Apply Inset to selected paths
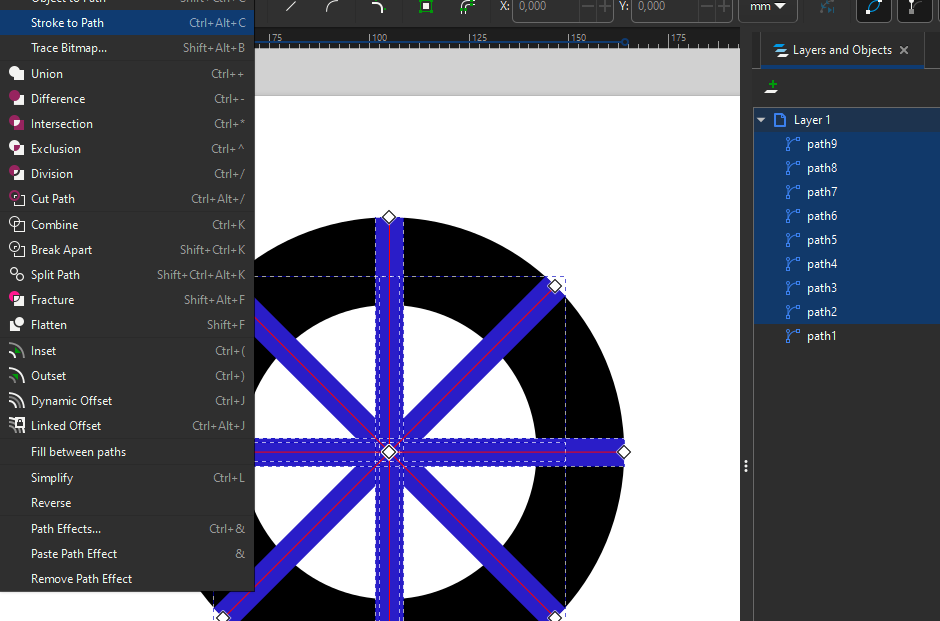Screen dimensions: 940x621 (127, 351)
